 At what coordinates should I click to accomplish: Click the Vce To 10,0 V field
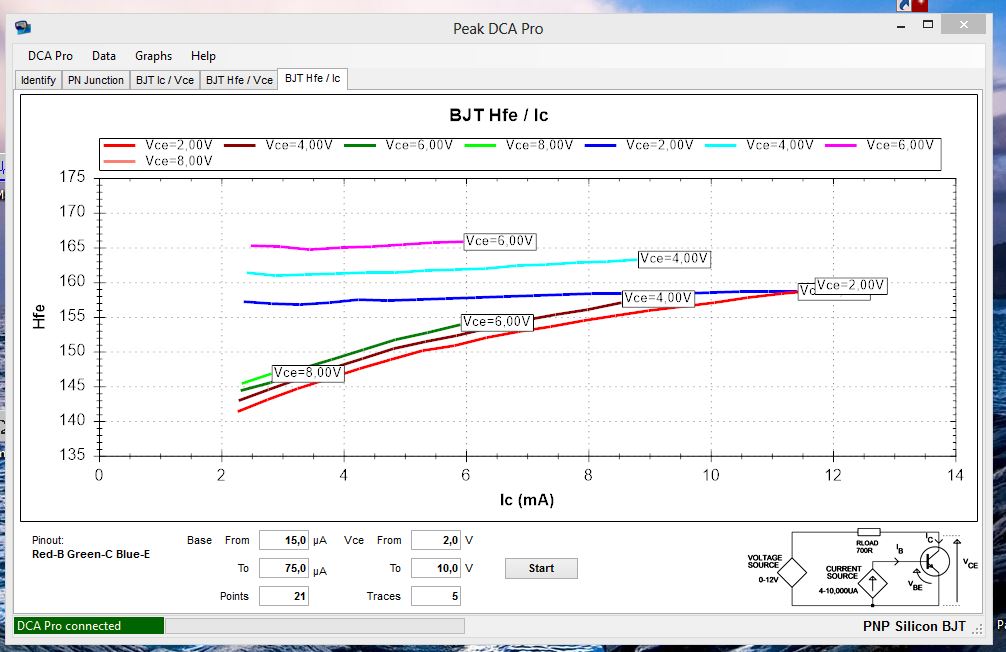(436, 569)
